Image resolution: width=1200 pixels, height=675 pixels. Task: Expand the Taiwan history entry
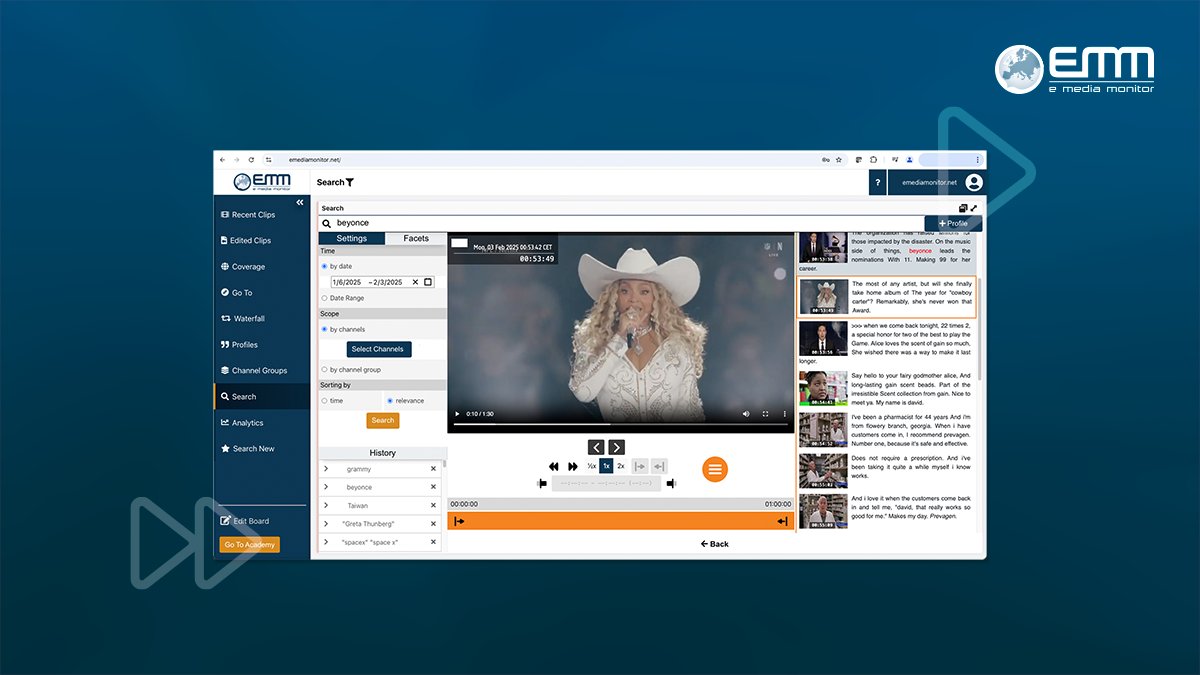coord(326,506)
